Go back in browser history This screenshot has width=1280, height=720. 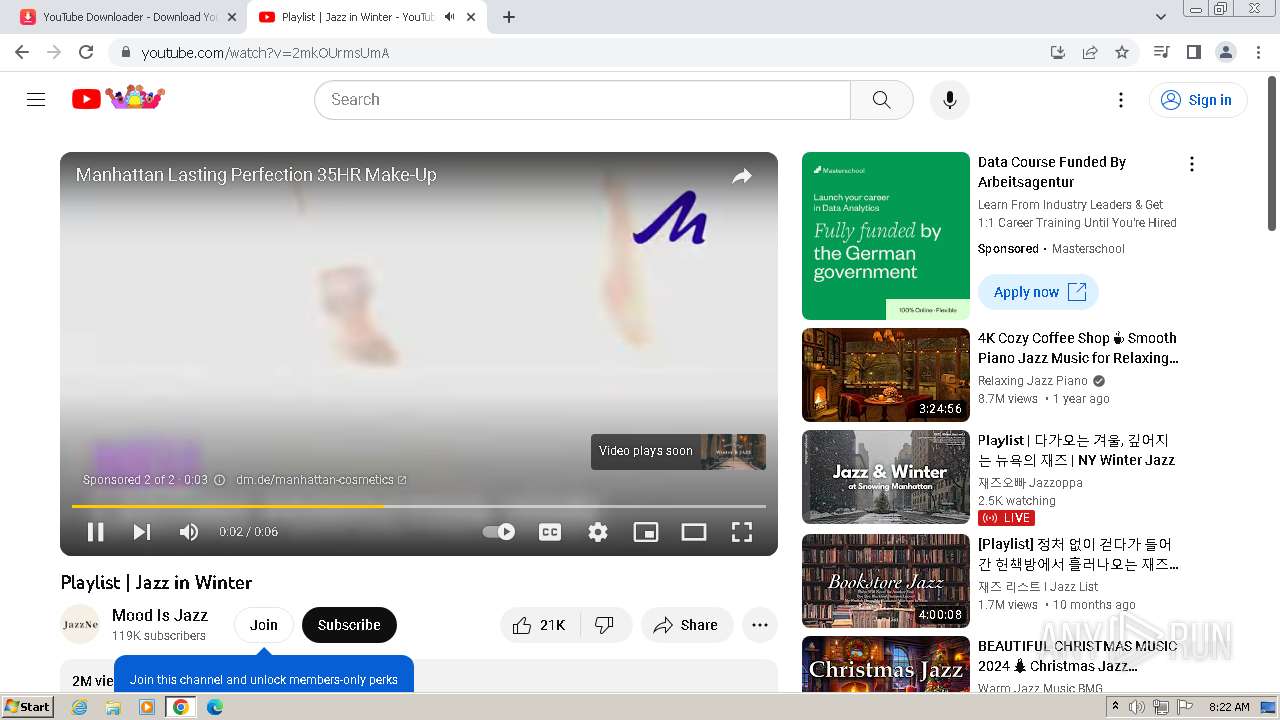click(22, 52)
